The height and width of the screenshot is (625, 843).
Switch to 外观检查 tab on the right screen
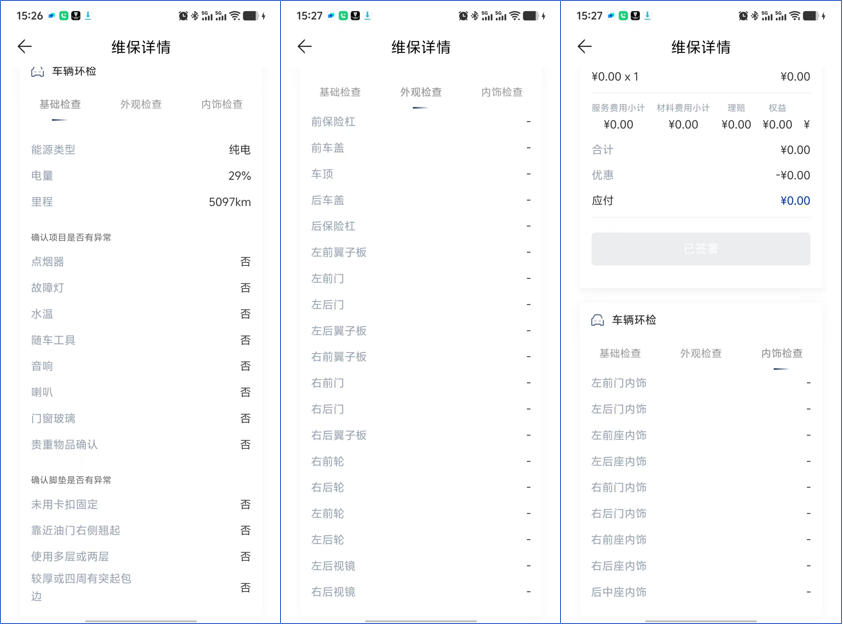[x=701, y=353]
